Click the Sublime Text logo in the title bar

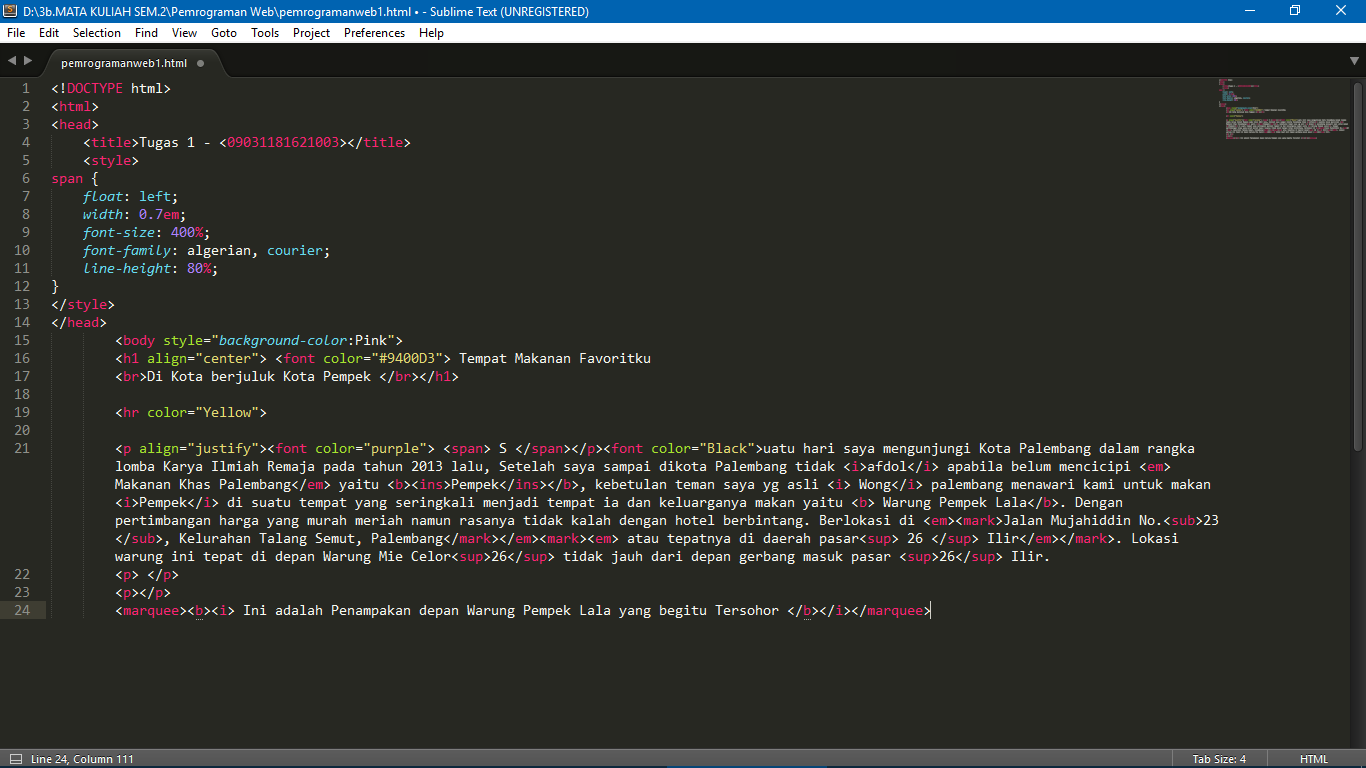(x=10, y=10)
